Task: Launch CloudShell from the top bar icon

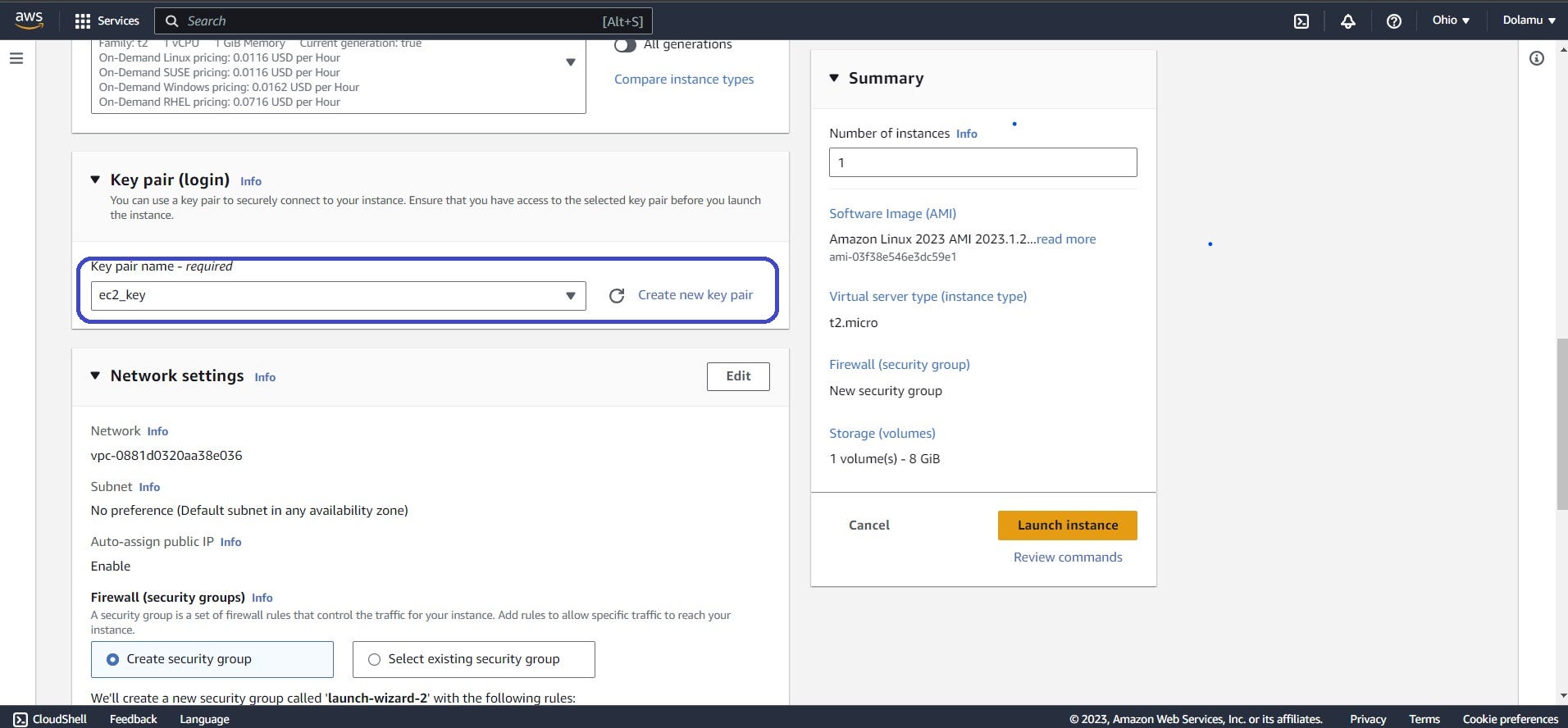Action: click(x=1301, y=21)
